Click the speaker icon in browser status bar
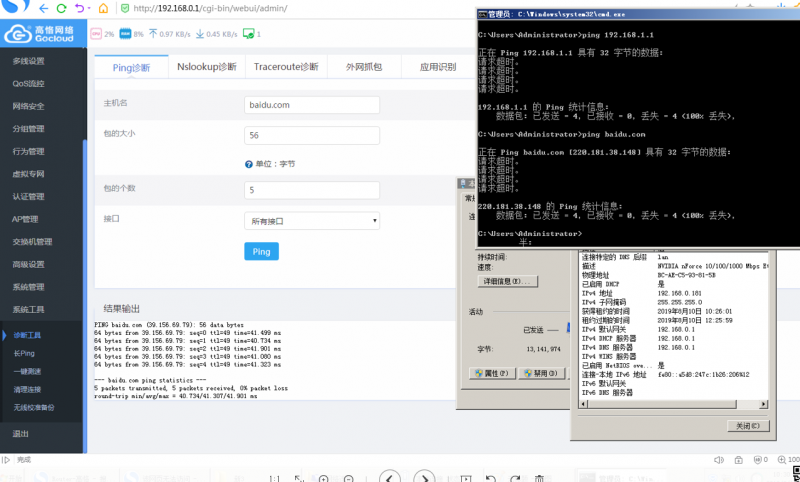This screenshot has width=800, height=482. click(719, 460)
